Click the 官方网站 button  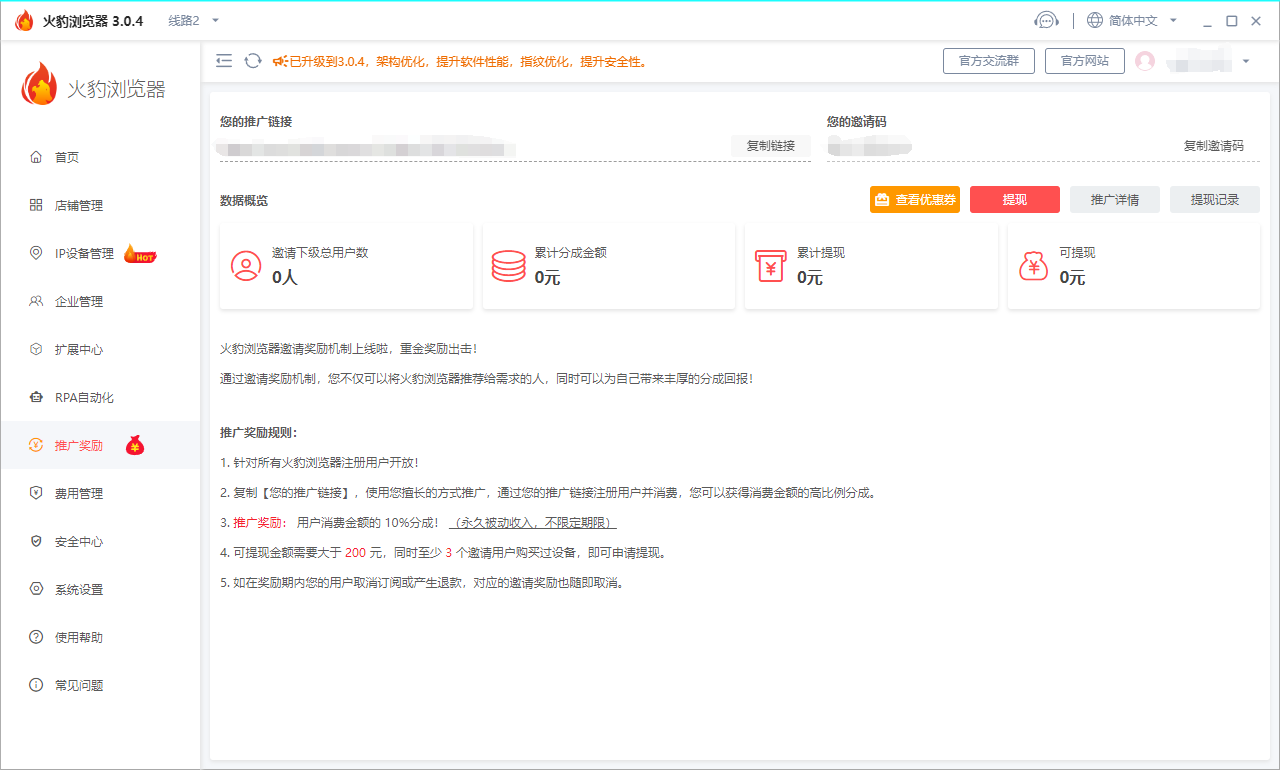(x=1085, y=61)
